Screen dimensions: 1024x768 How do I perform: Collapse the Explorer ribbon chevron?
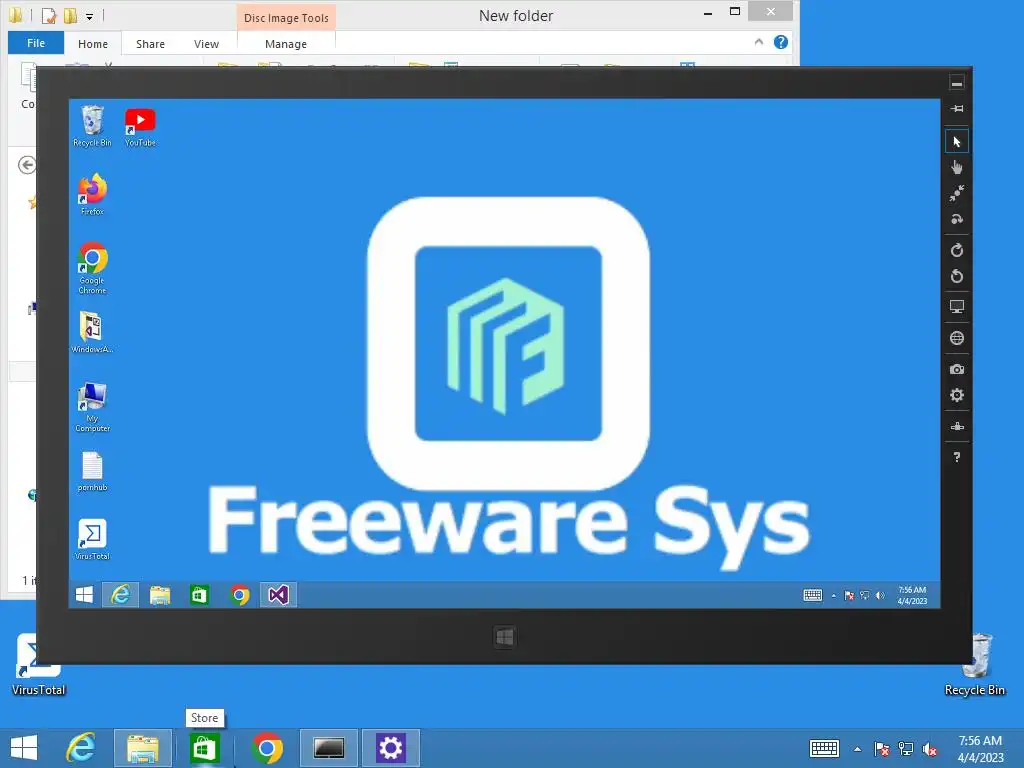point(758,42)
